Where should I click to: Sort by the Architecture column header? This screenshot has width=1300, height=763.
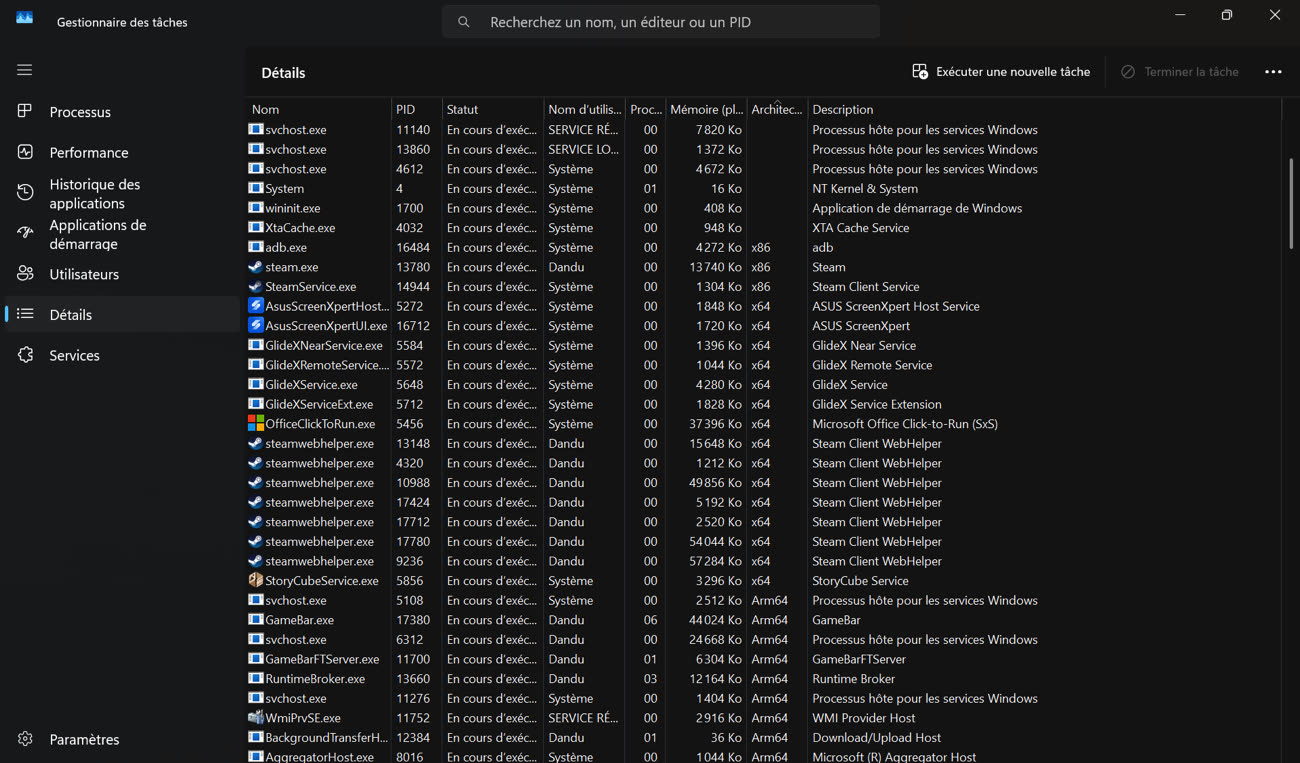point(776,109)
